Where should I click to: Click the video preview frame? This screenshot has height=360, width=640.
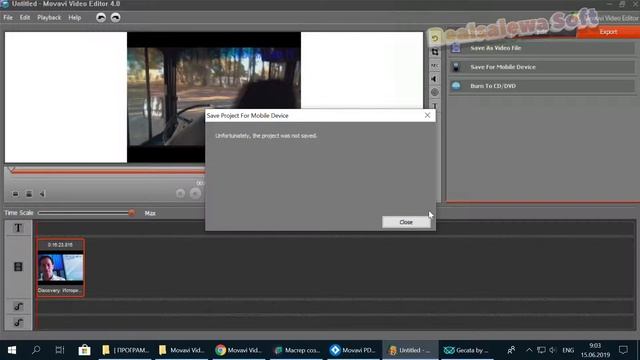coord(213,97)
